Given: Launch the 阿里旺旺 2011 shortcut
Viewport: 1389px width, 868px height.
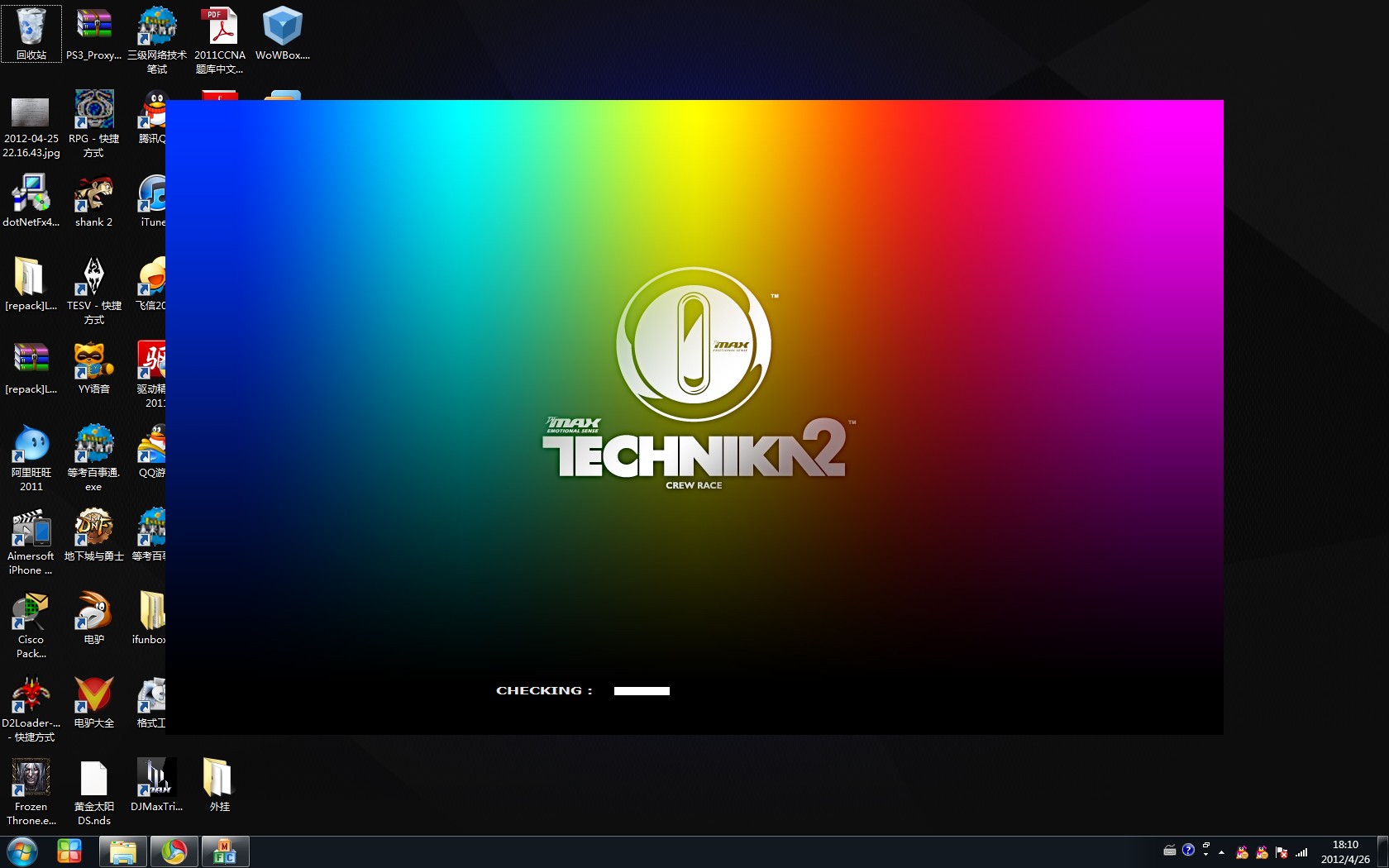Looking at the screenshot, I should coord(31,458).
